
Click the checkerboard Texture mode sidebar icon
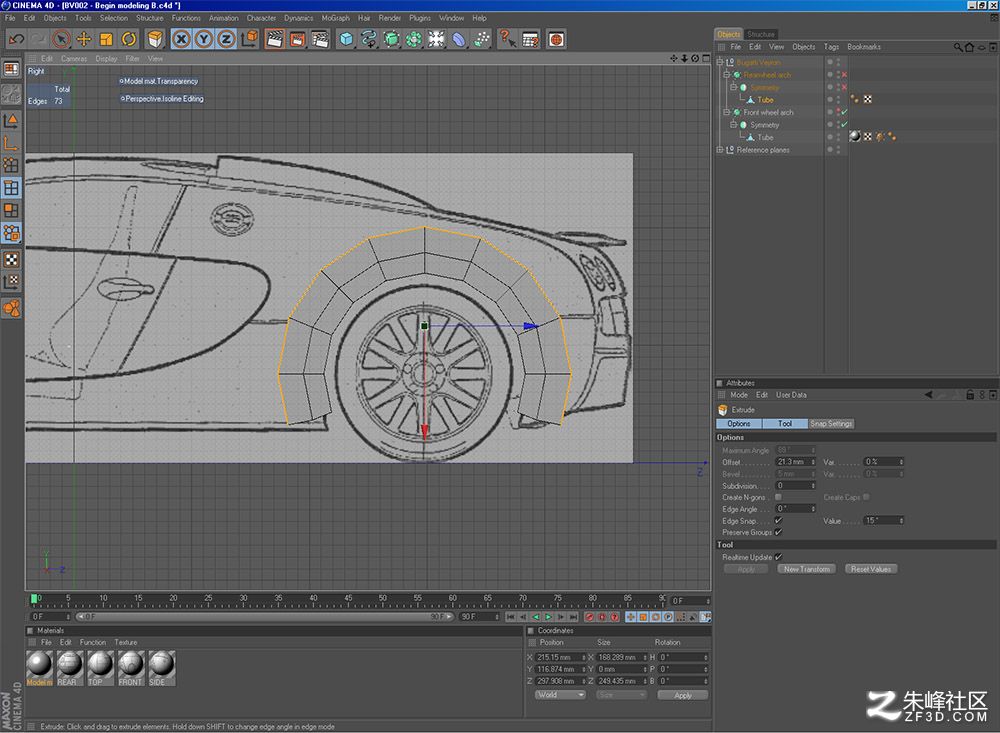coord(11,259)
